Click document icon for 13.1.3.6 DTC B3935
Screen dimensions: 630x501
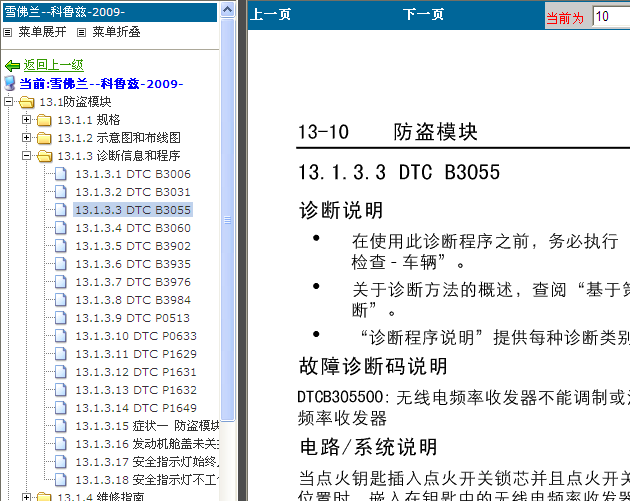pyautogui.click(x=61, y=264)
